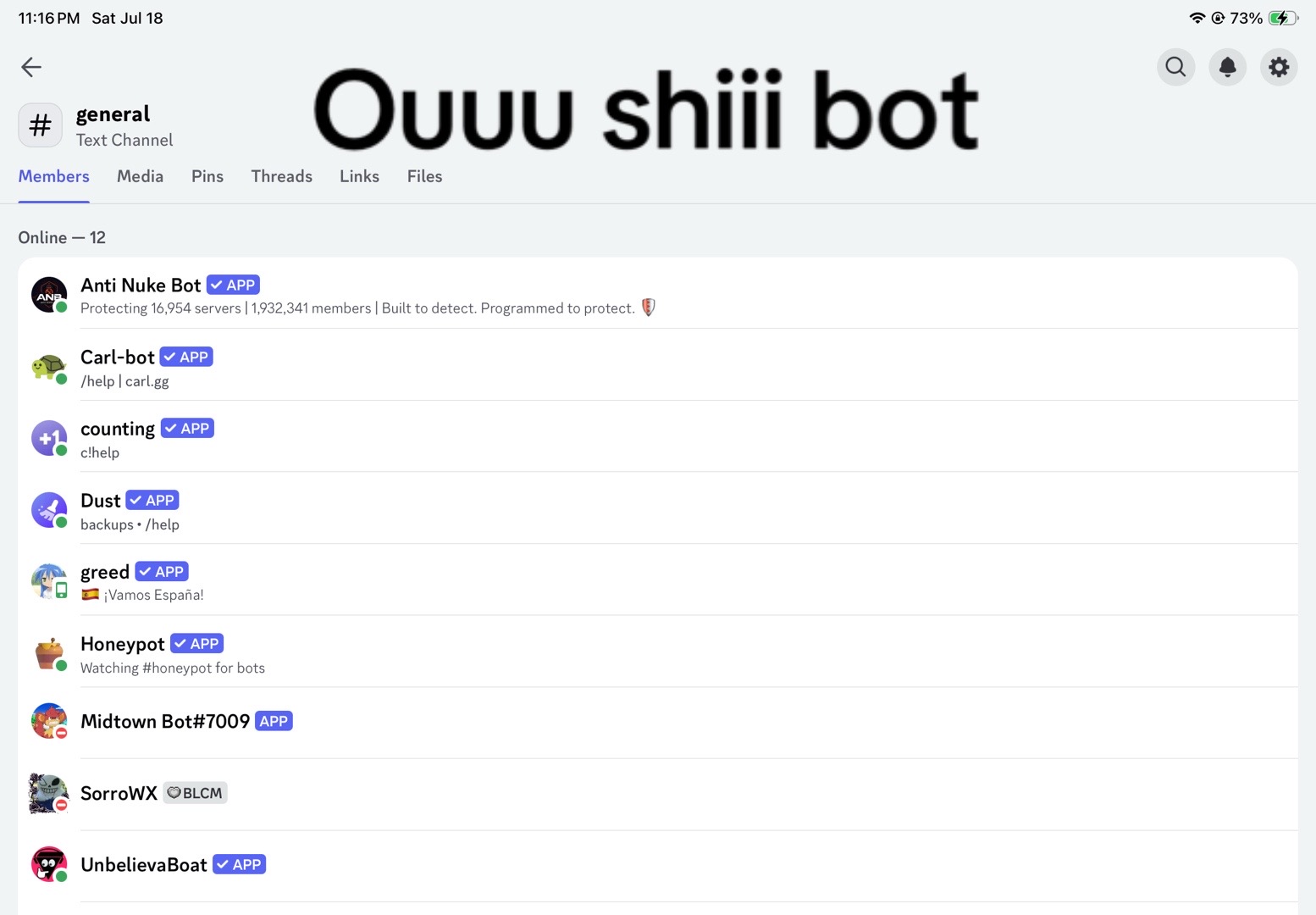Tap the 11:16 PM clock

49,18
